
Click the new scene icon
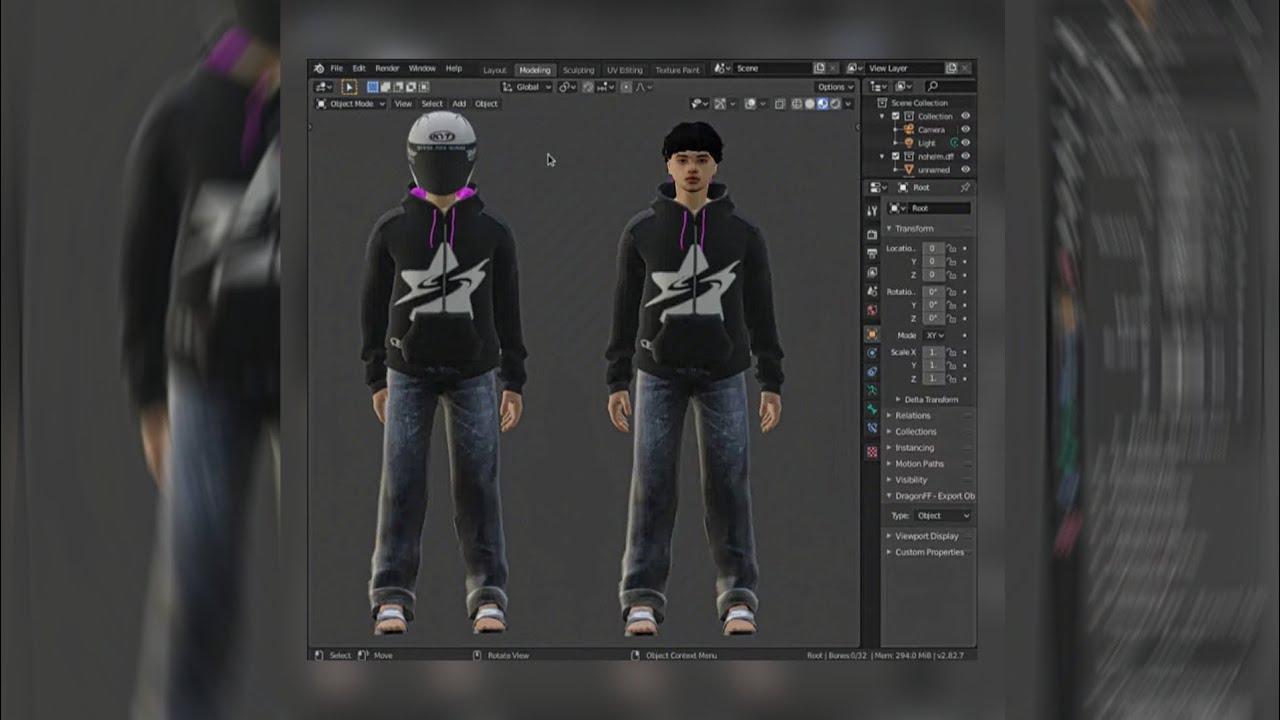click(819, 68)
